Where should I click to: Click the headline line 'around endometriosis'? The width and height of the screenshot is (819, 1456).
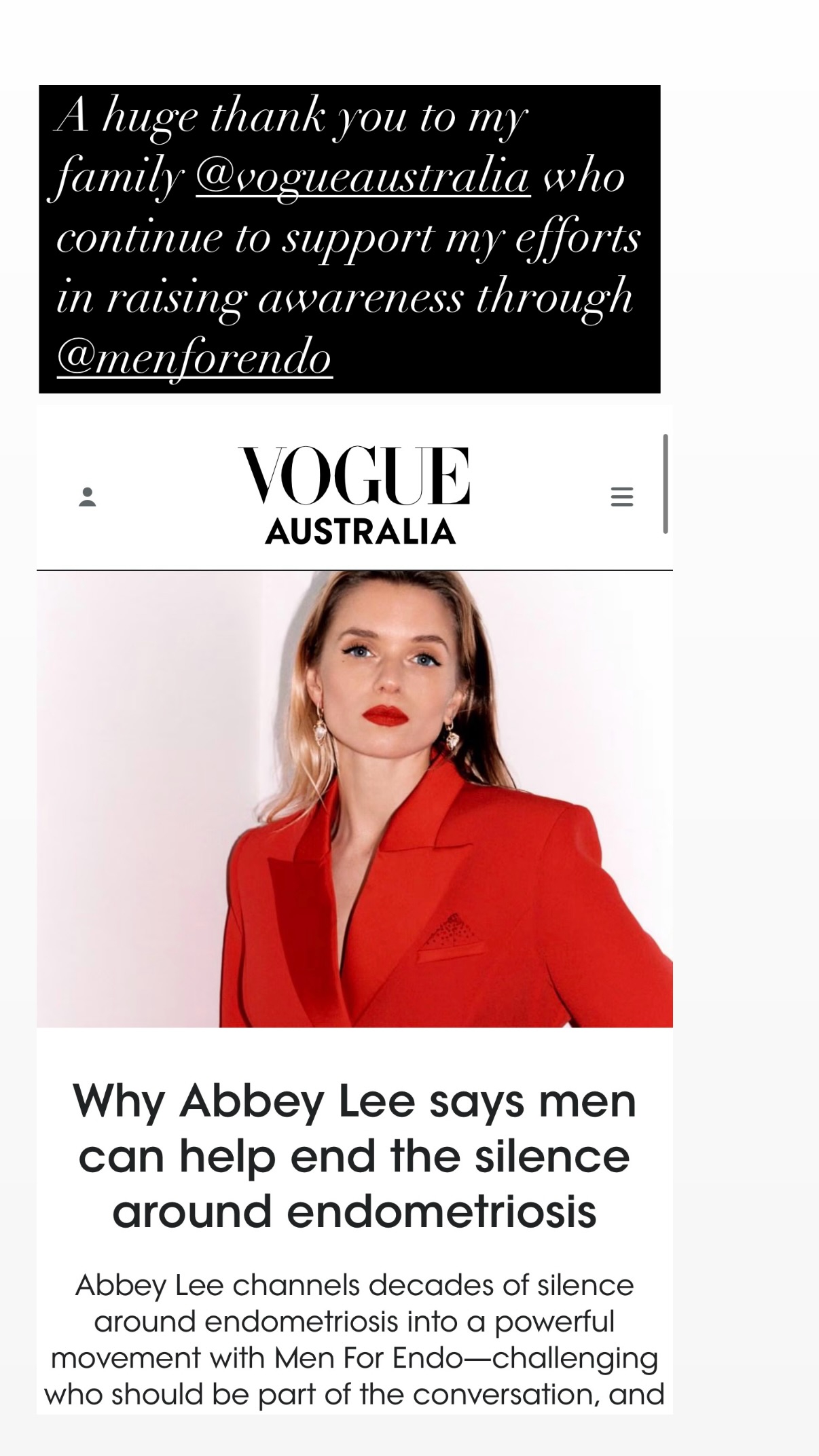point(354,1212)
